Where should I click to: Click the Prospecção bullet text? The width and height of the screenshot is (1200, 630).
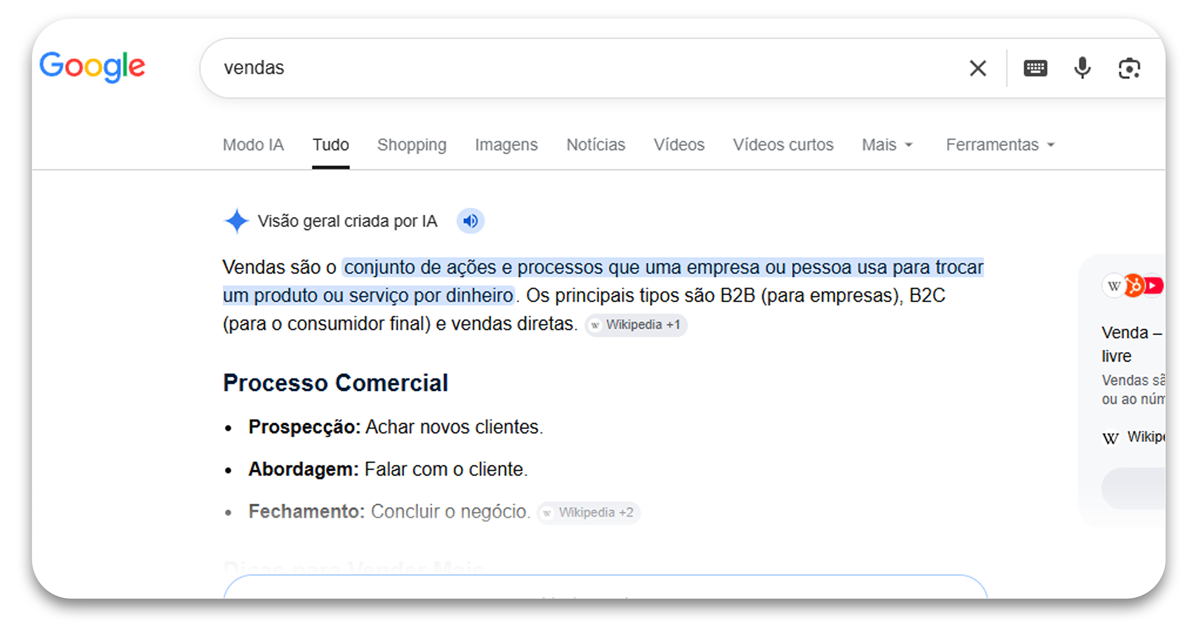point(396,427)
